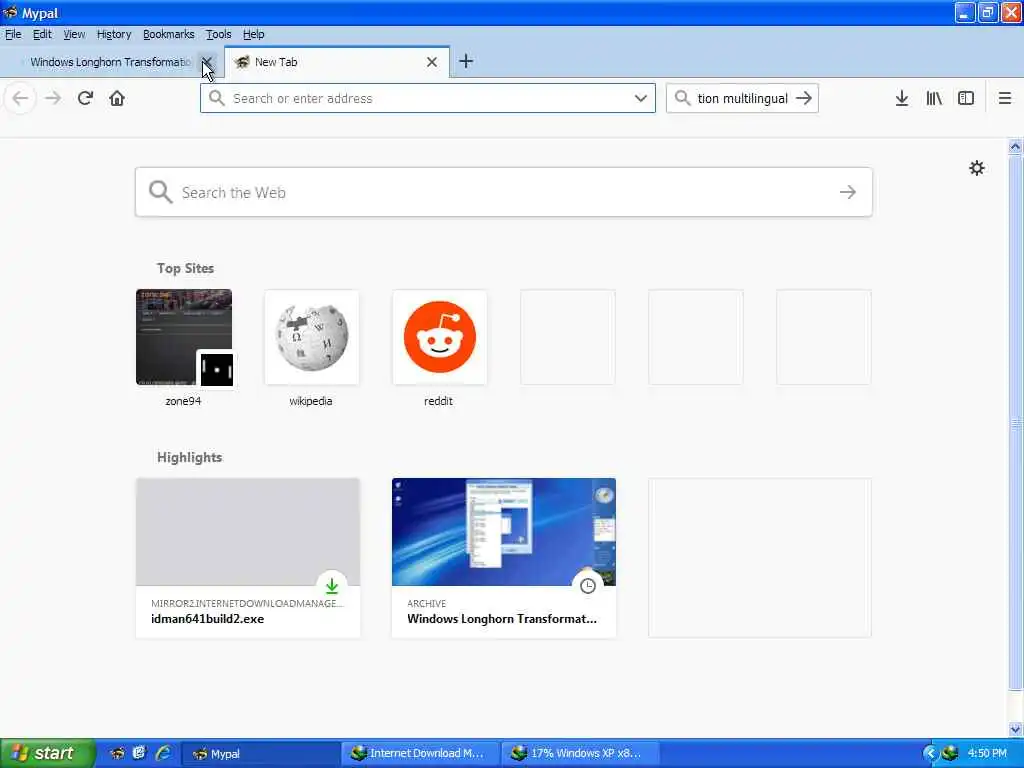Switch to Internet Download Manager taskbar window
This screenshot has width=1024, height=768.
coord(420,753)
